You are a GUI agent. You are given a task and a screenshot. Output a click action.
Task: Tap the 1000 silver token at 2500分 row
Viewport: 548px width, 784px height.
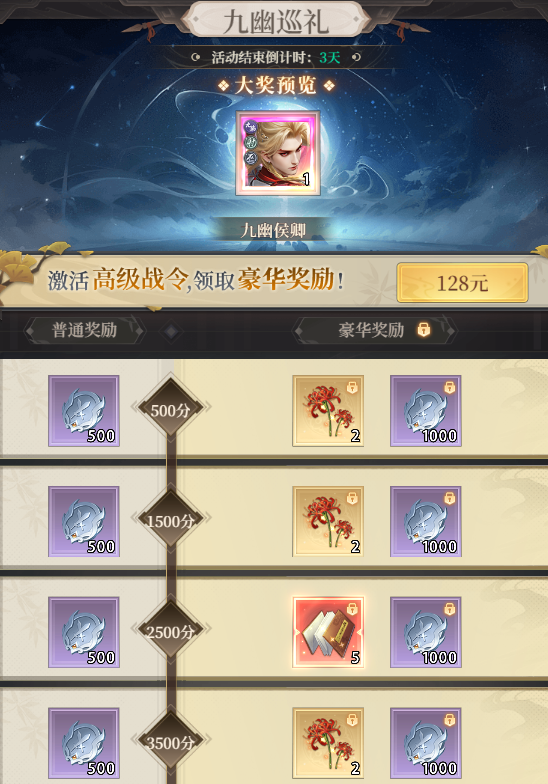[x=426, y=632]
